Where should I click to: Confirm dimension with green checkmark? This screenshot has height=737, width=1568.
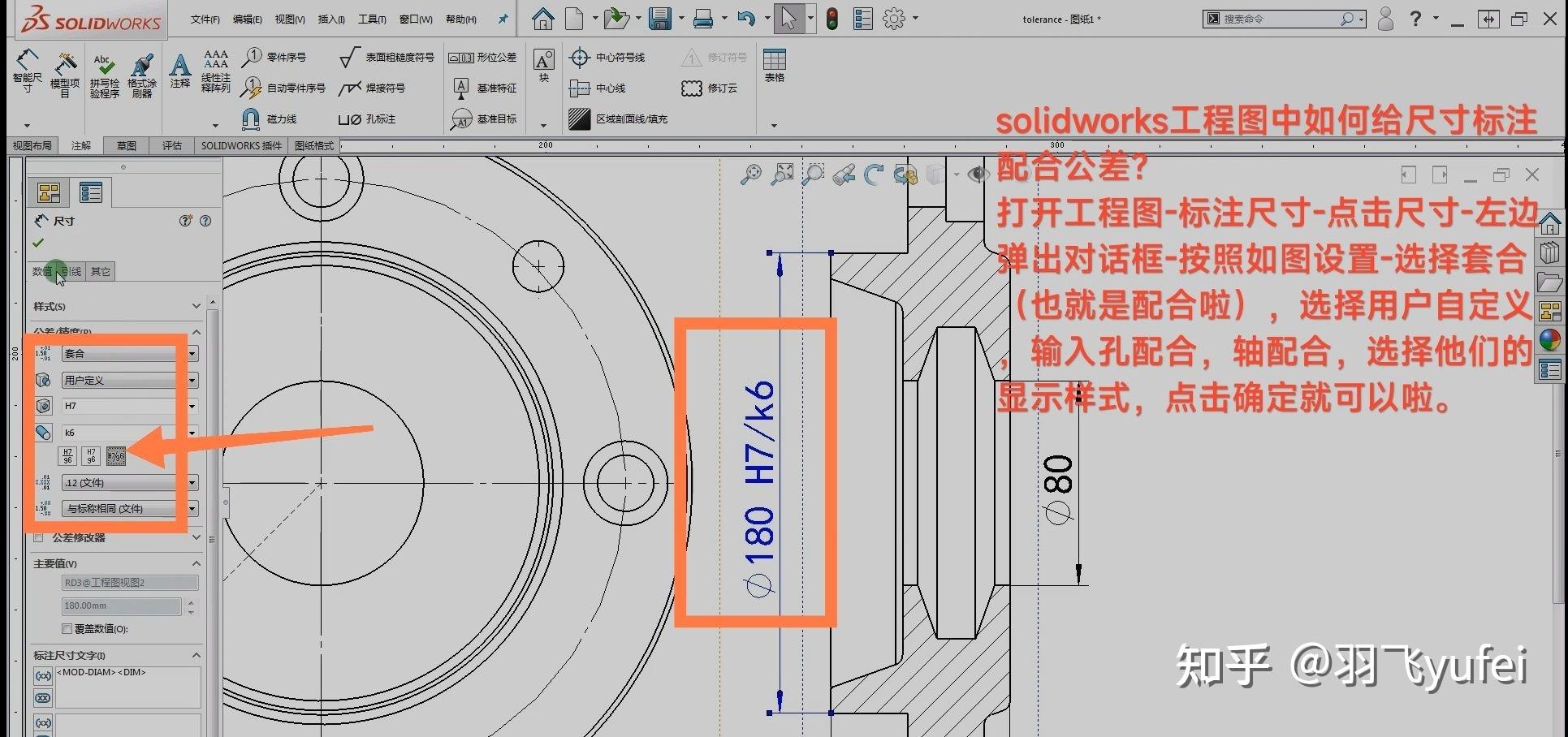point(38,243)
